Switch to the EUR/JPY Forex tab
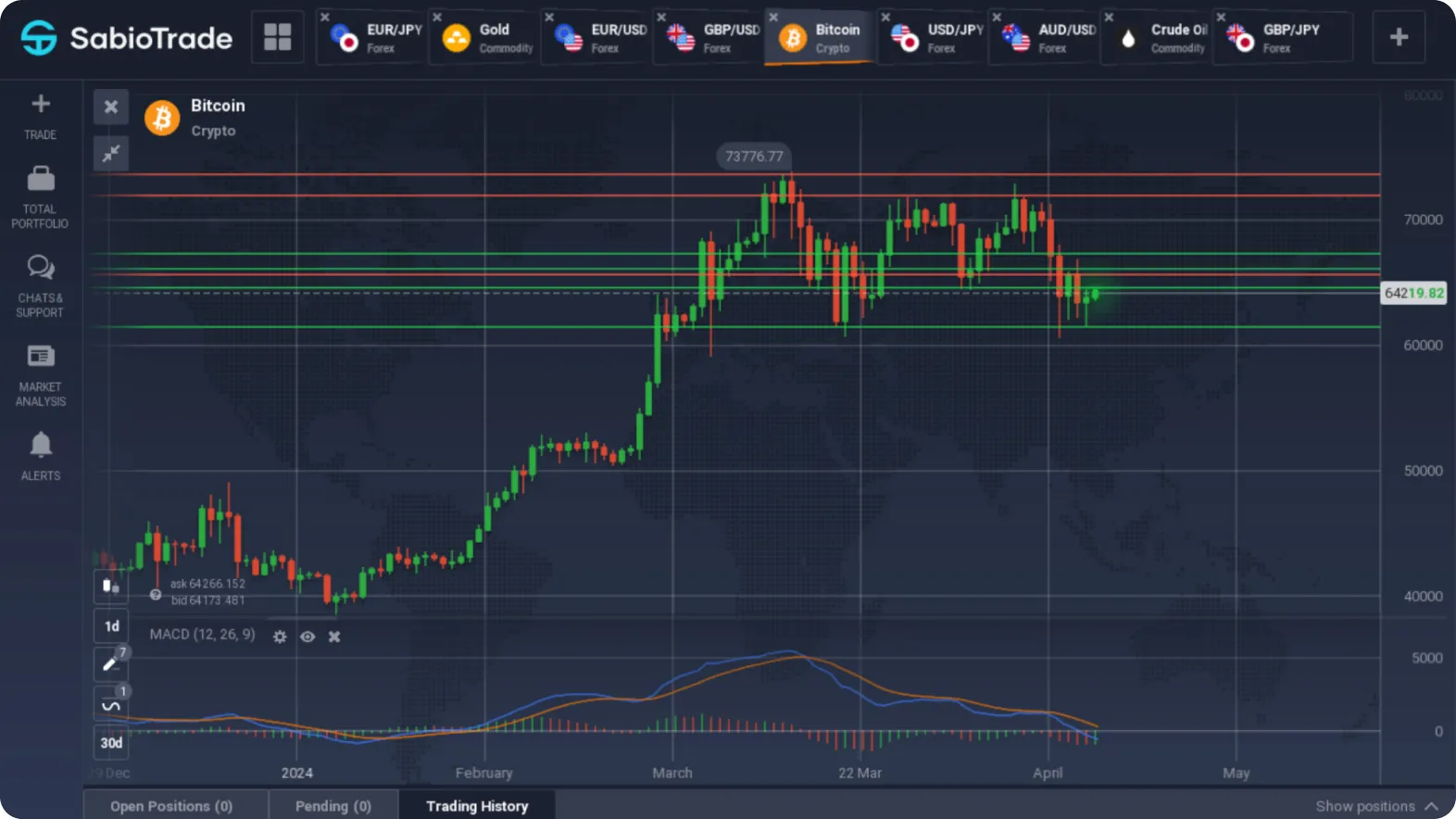 pos(373,38)
